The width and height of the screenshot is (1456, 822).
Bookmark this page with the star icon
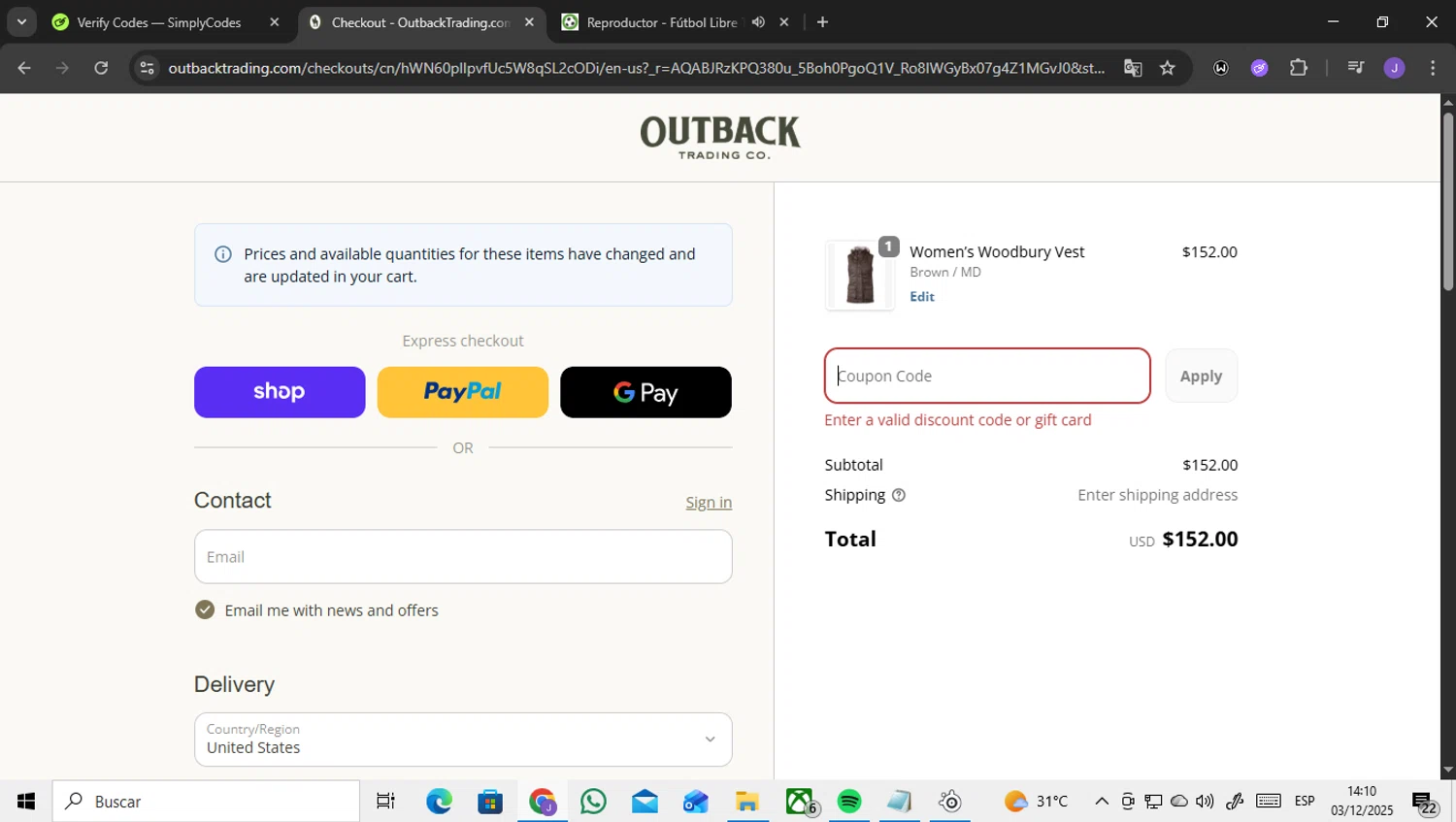click(x=1168, y=68)
